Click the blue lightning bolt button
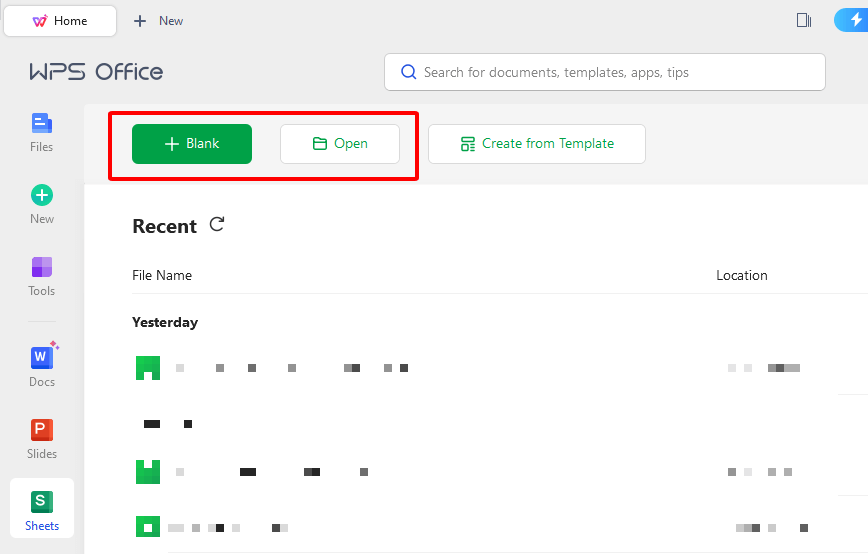This screenshot has height=554, width=868. pos(852,20)
